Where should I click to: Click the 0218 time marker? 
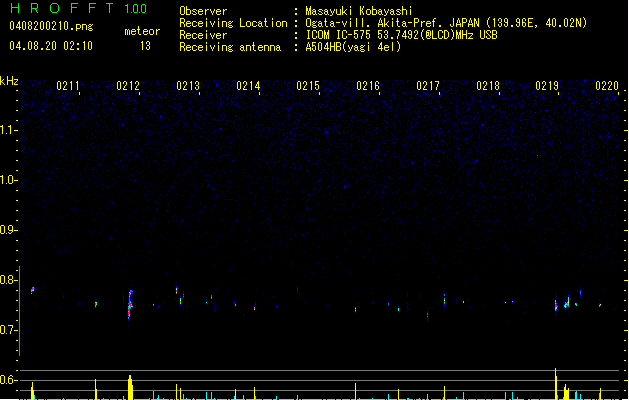pos(488,86)
